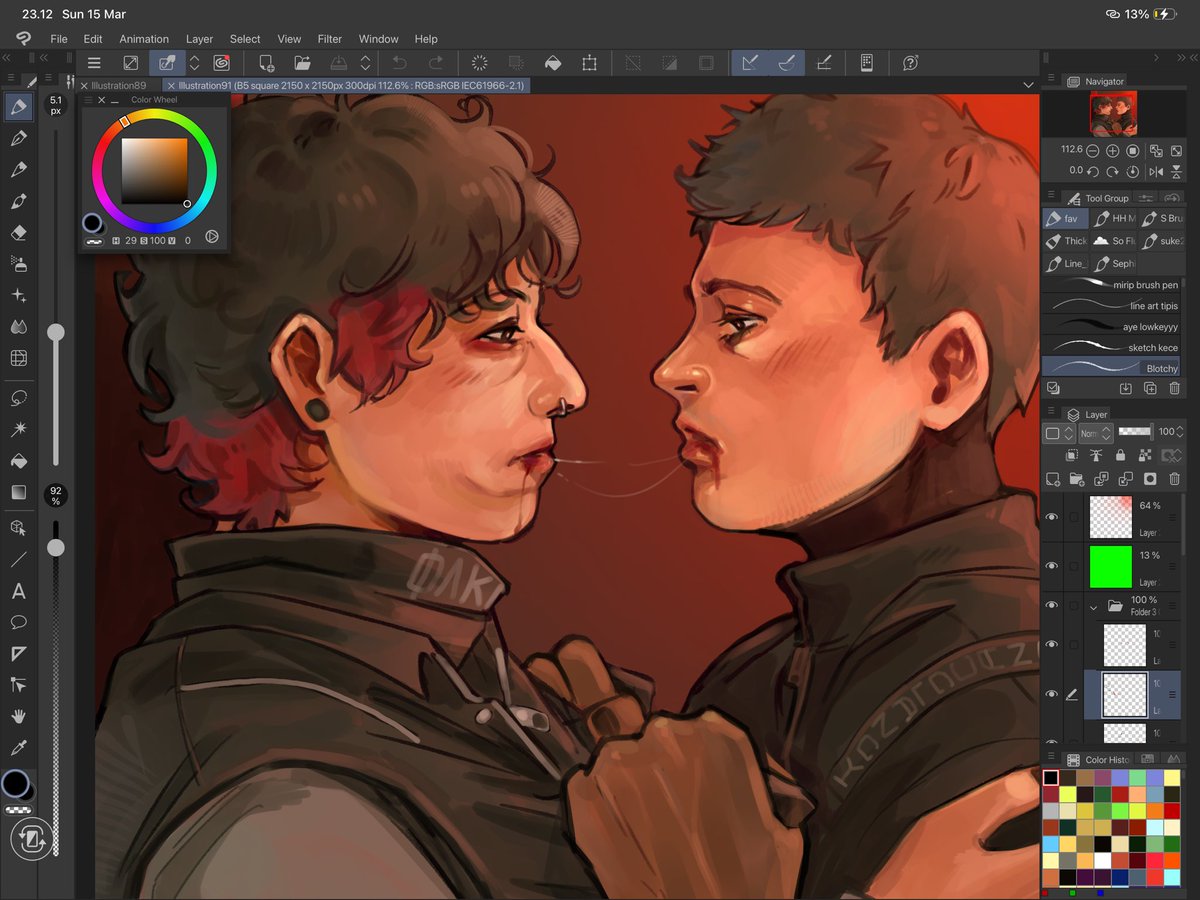Select the Gradient tool

click(x=18, y=492)
